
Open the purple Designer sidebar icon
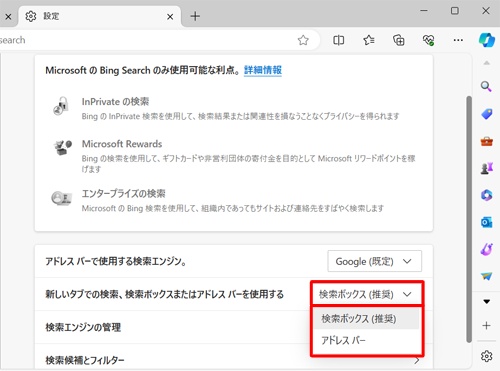coord(487,249)
